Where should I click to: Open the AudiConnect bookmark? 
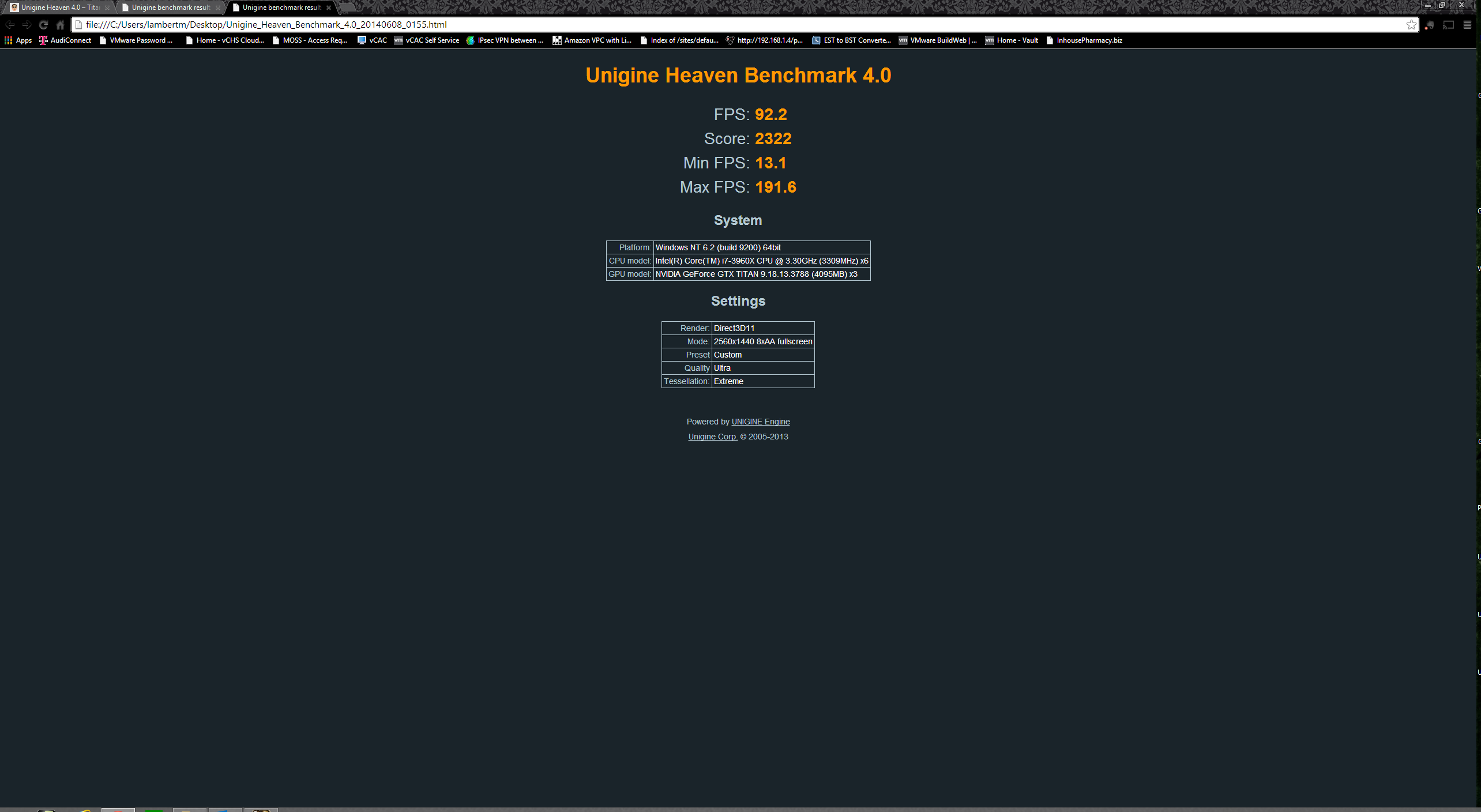pyautogui.click(x=65, y=40)
